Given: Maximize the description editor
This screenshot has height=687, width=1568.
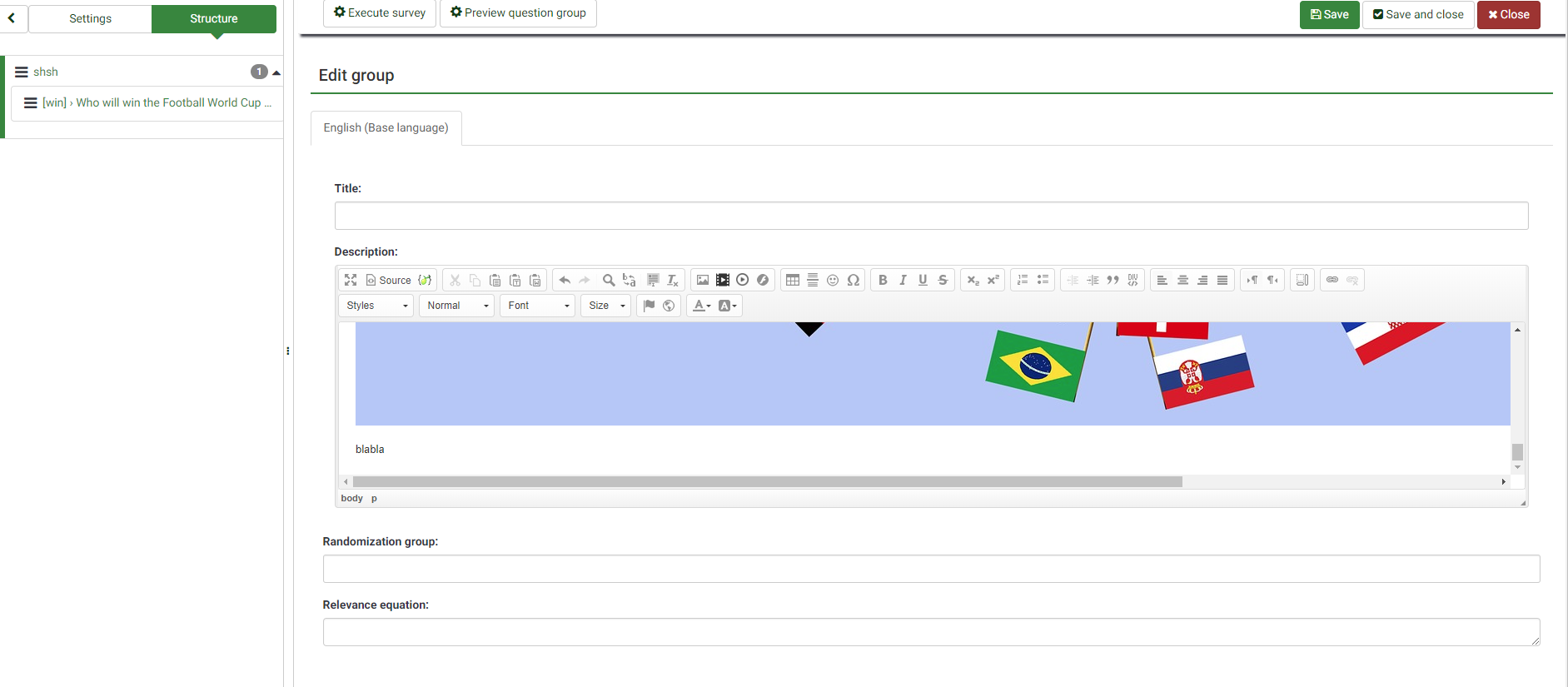Looking at the screenshot, I should tap(351, 281).
